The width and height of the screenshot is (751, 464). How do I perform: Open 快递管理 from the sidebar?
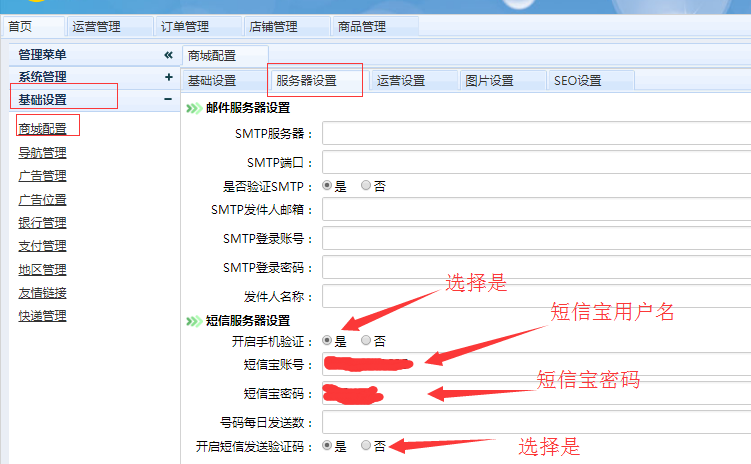pos(42,316)
